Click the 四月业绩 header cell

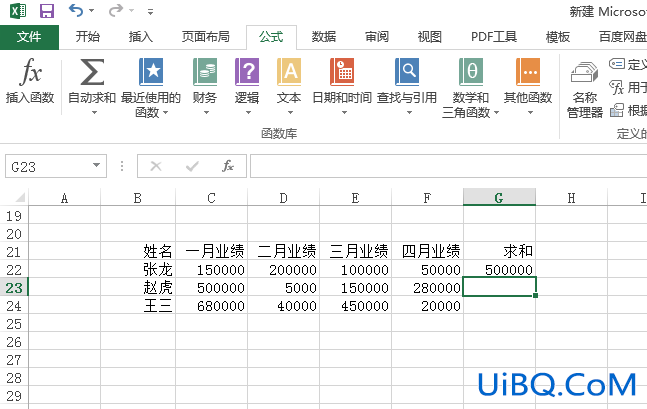pyautogui.click(x=427, y=251)
